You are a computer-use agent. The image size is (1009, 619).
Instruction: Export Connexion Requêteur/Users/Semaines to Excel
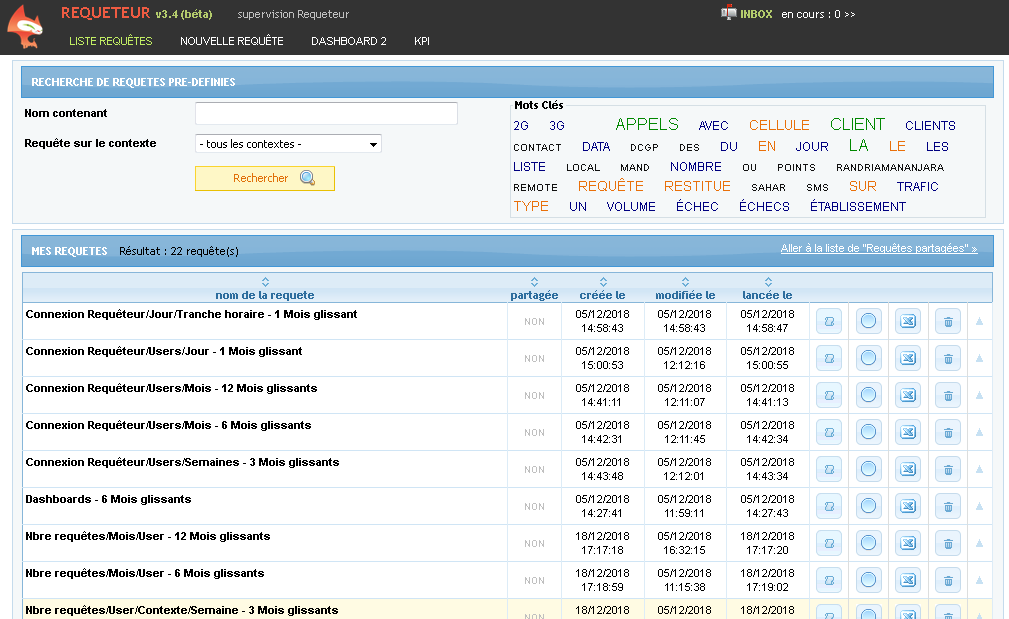(908, 469)
